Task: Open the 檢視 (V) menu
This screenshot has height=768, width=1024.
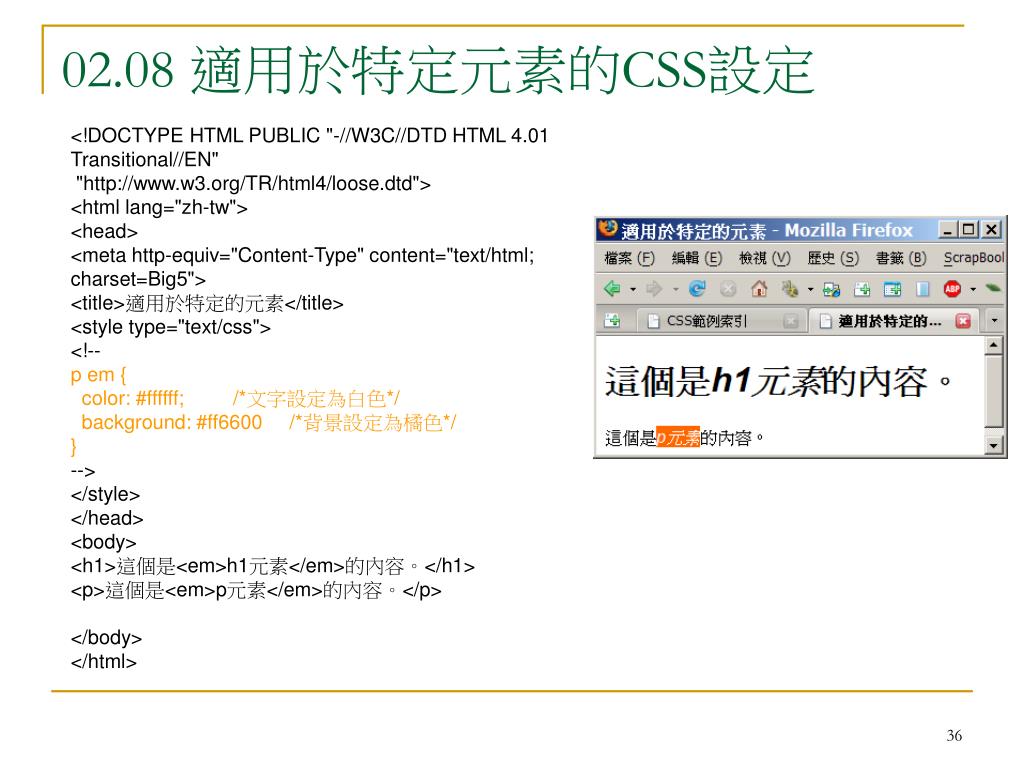Action: (764, 258)
